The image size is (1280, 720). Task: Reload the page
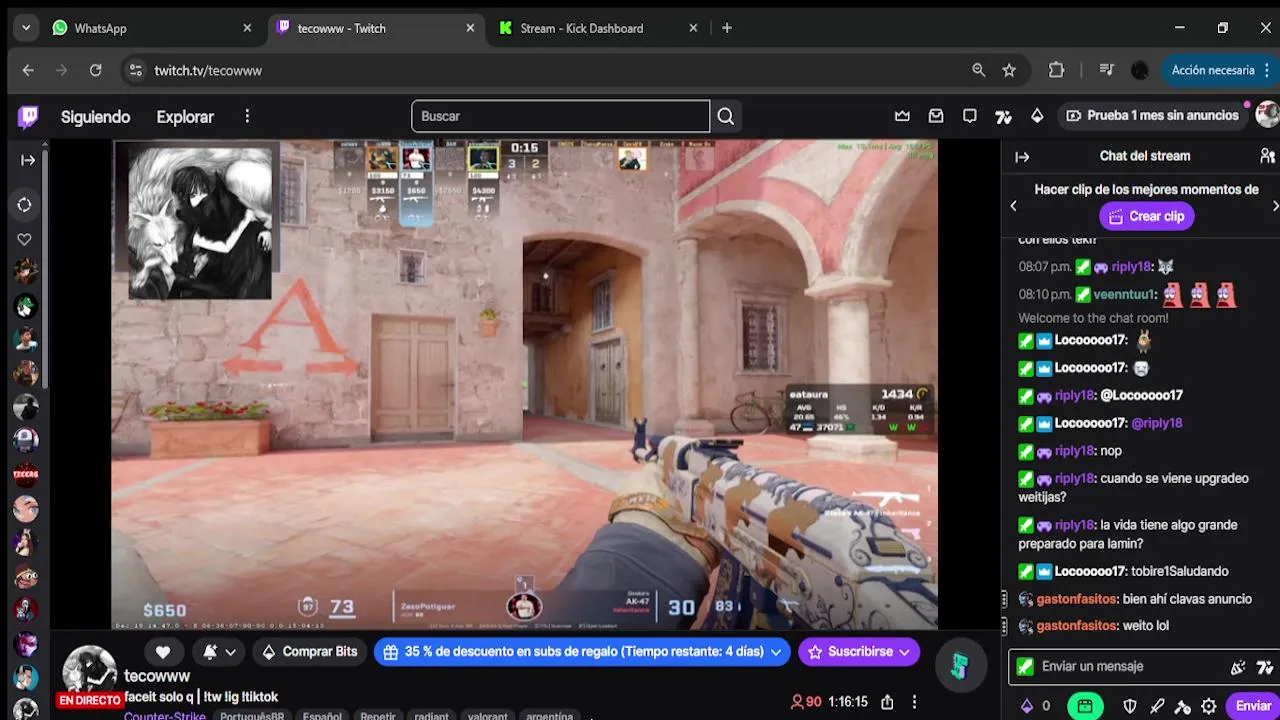95,70
